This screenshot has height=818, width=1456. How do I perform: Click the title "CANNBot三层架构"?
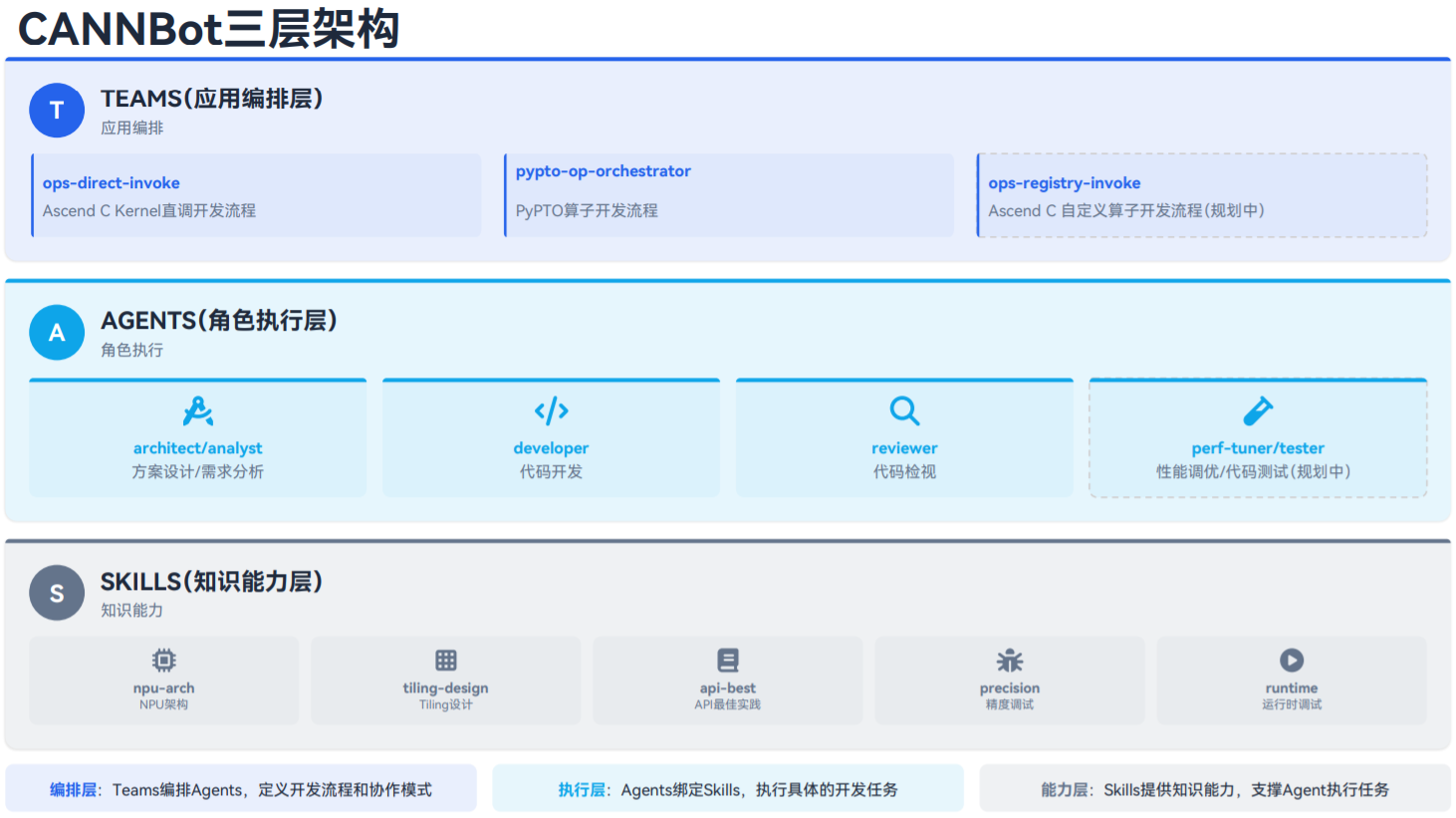209,29
